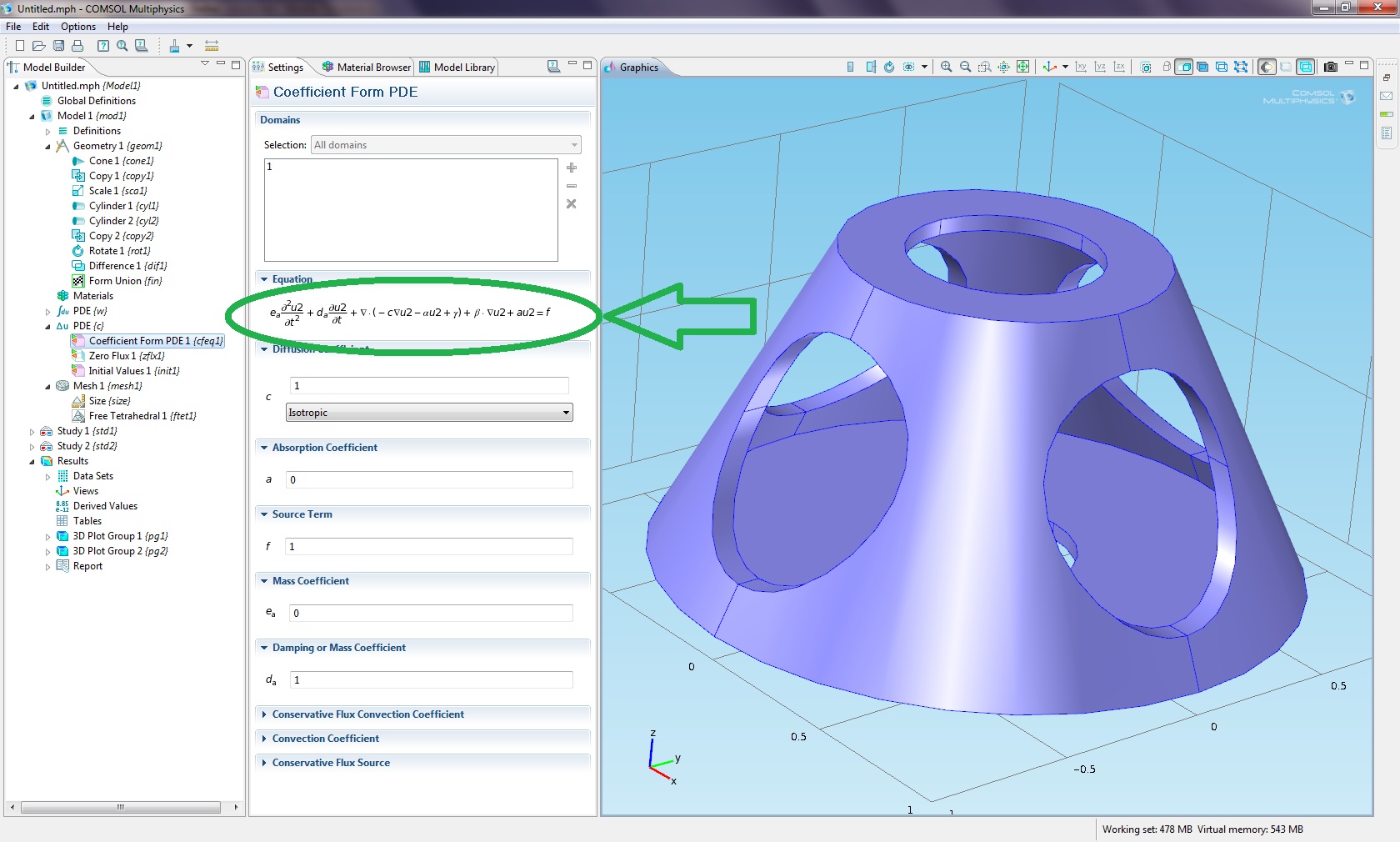Viewport: 1400px width, 842px height.
Task: Select the Free Tetrahedral 1 node
Action: [134, 416]
